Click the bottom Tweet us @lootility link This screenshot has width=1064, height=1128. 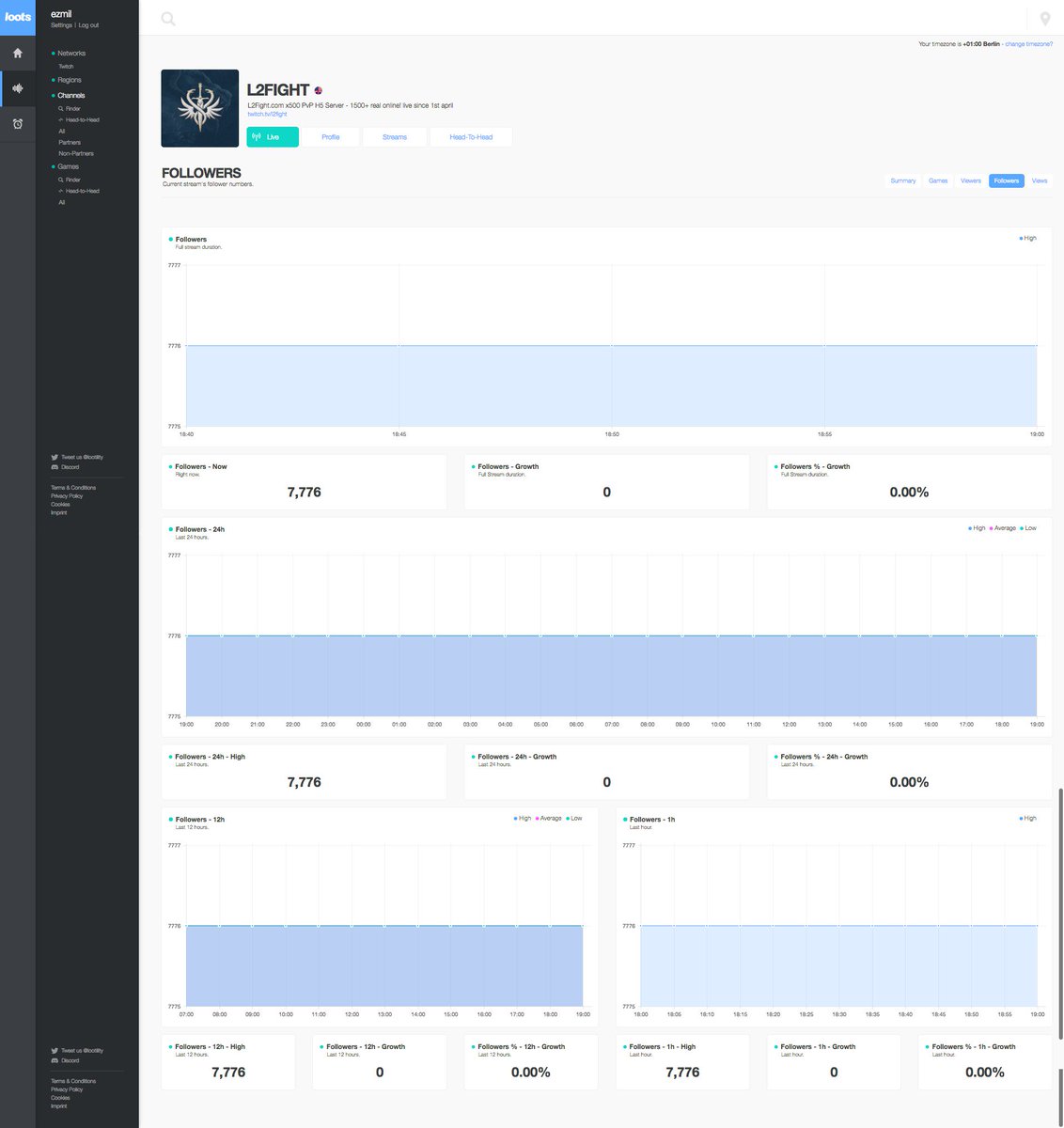point(77,1050)
